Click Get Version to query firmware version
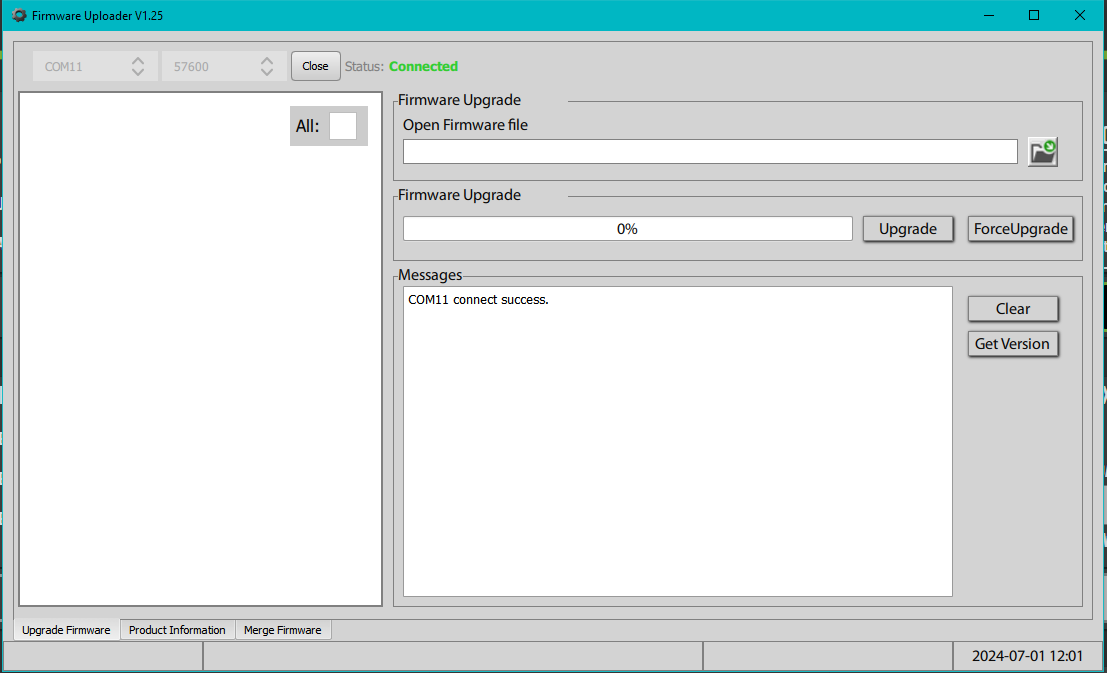1107x673 pixels. [x=1012, y=343]
